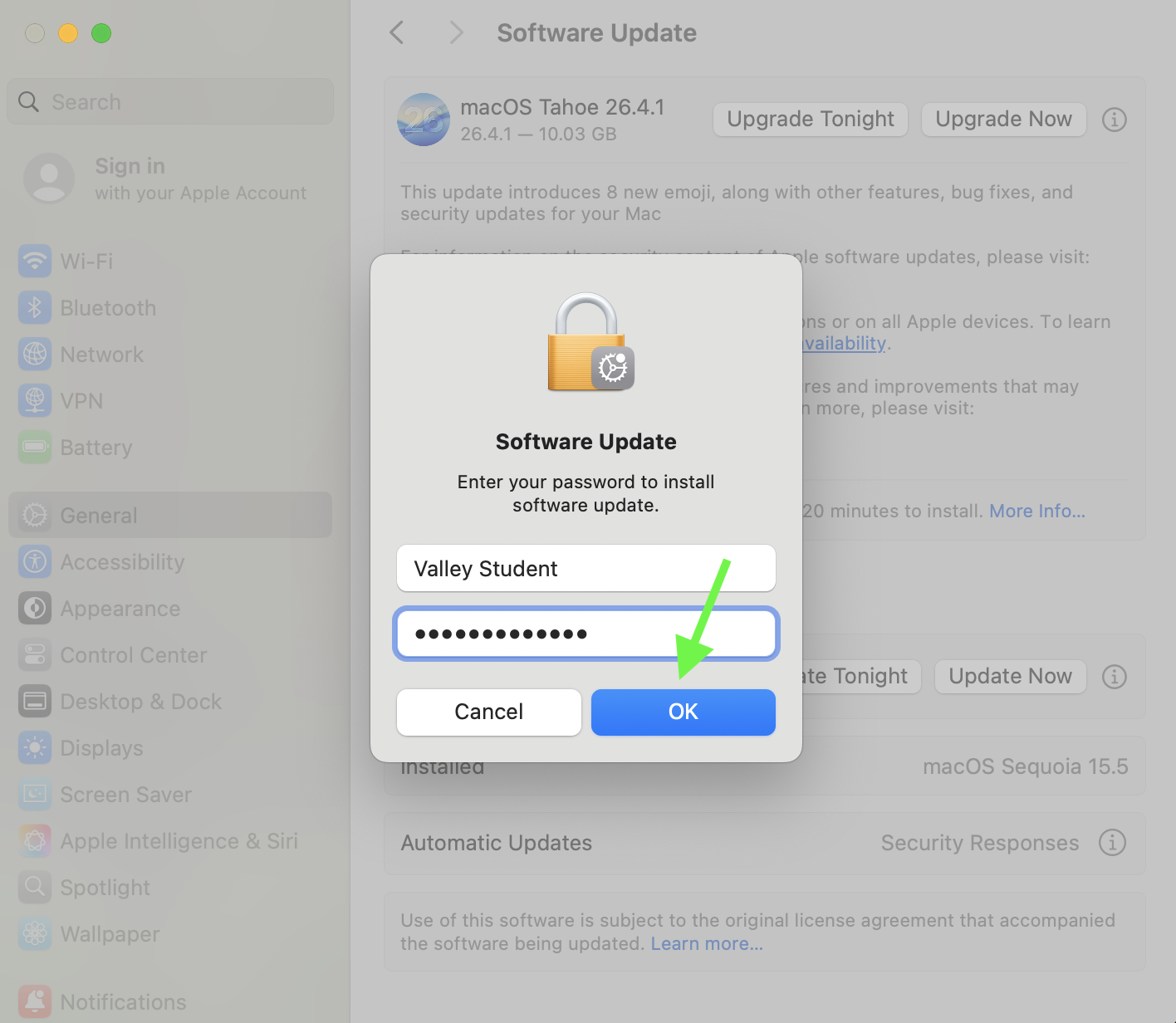The image size is (1176, 1023).
Task: Open Appearance icon in sidebar
Action: [x=35, y=608]
